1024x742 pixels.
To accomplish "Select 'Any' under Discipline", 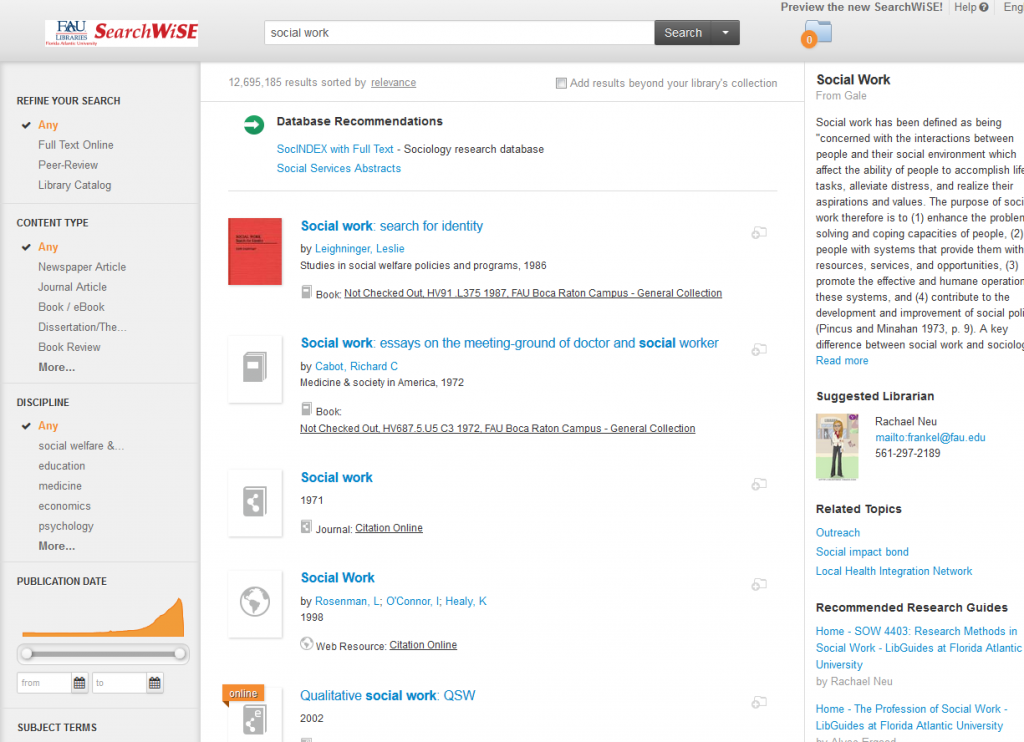I will 48,426.
